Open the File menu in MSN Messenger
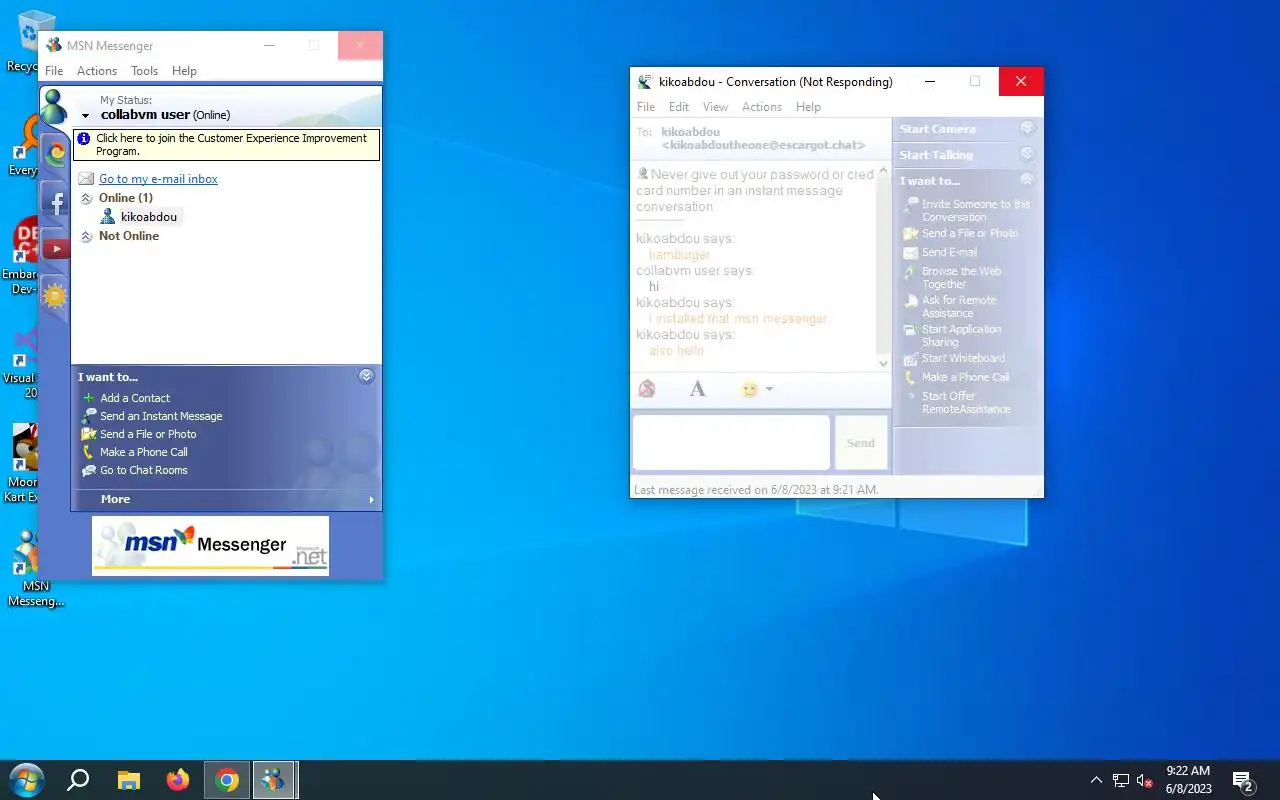This screenshot has height=800, width=1280. 54,71
